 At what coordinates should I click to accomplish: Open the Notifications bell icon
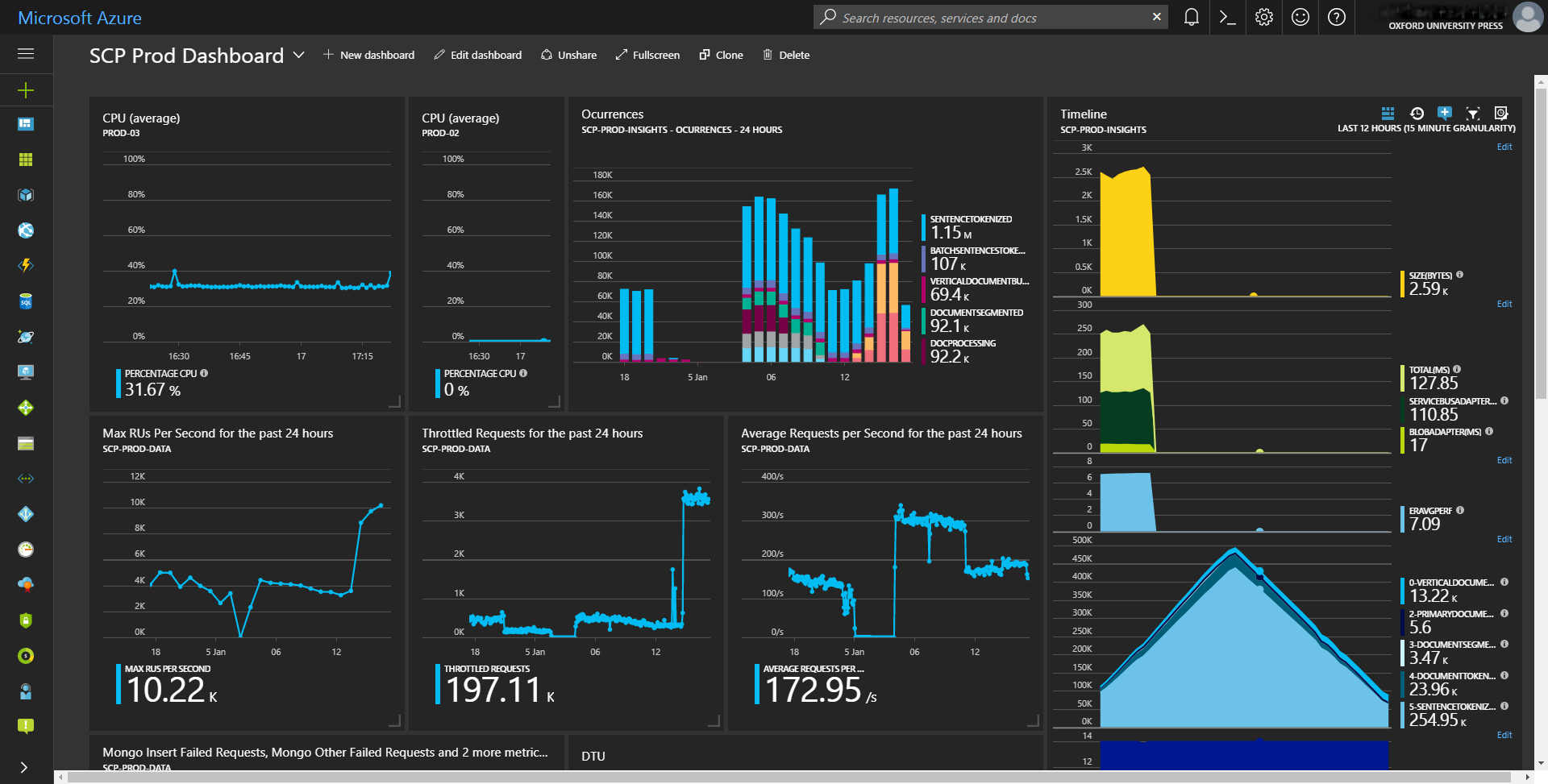[x=1192, y=17]
